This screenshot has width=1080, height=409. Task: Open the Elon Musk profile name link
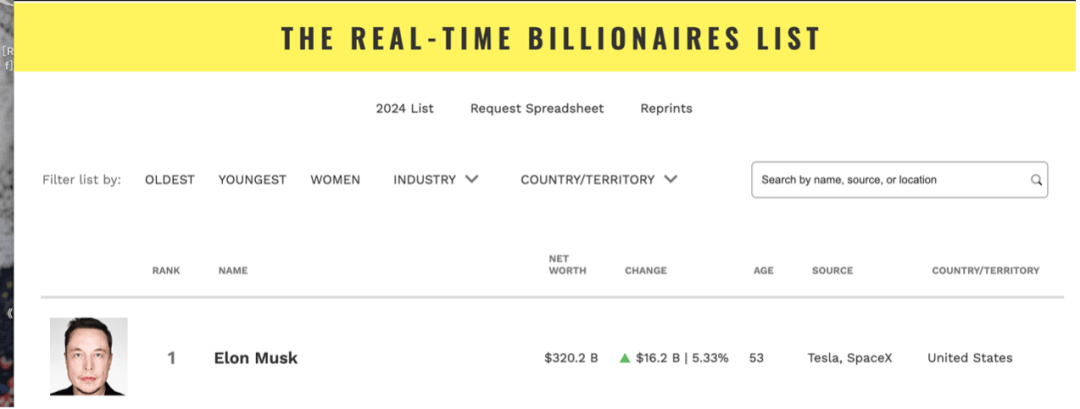256,358
